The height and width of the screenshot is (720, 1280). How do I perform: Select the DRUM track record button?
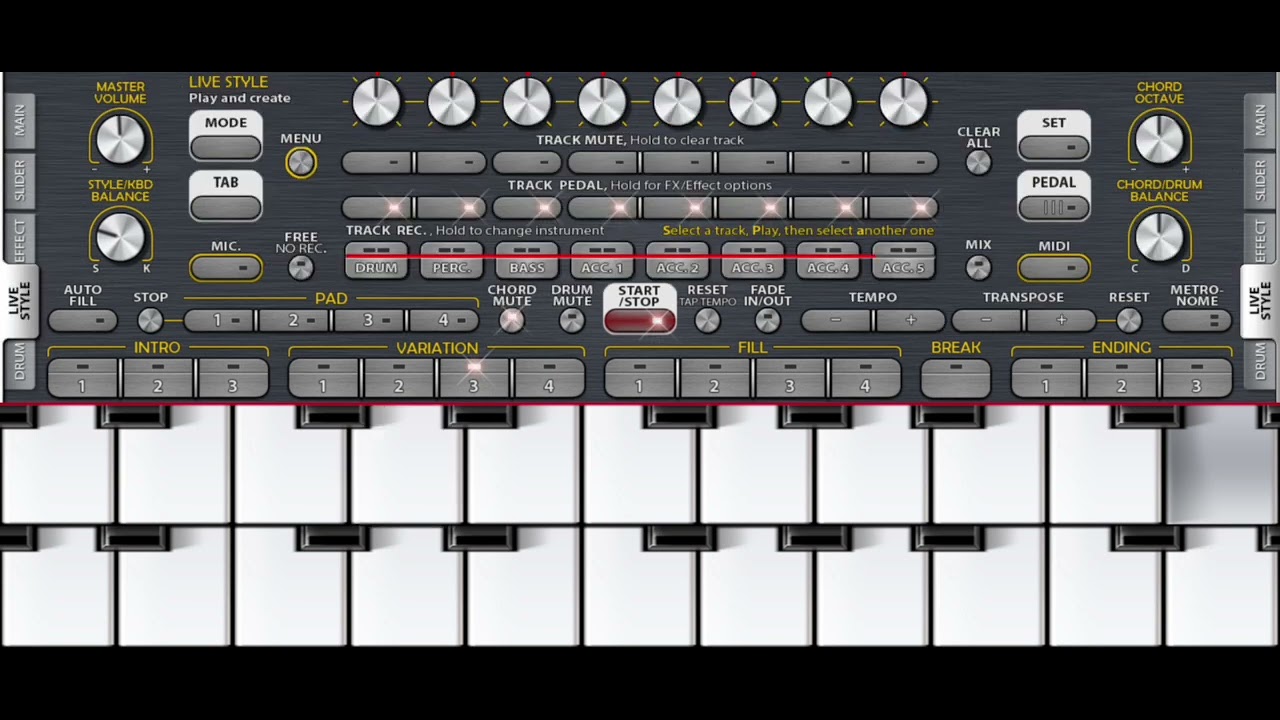(x=376, y=260)
